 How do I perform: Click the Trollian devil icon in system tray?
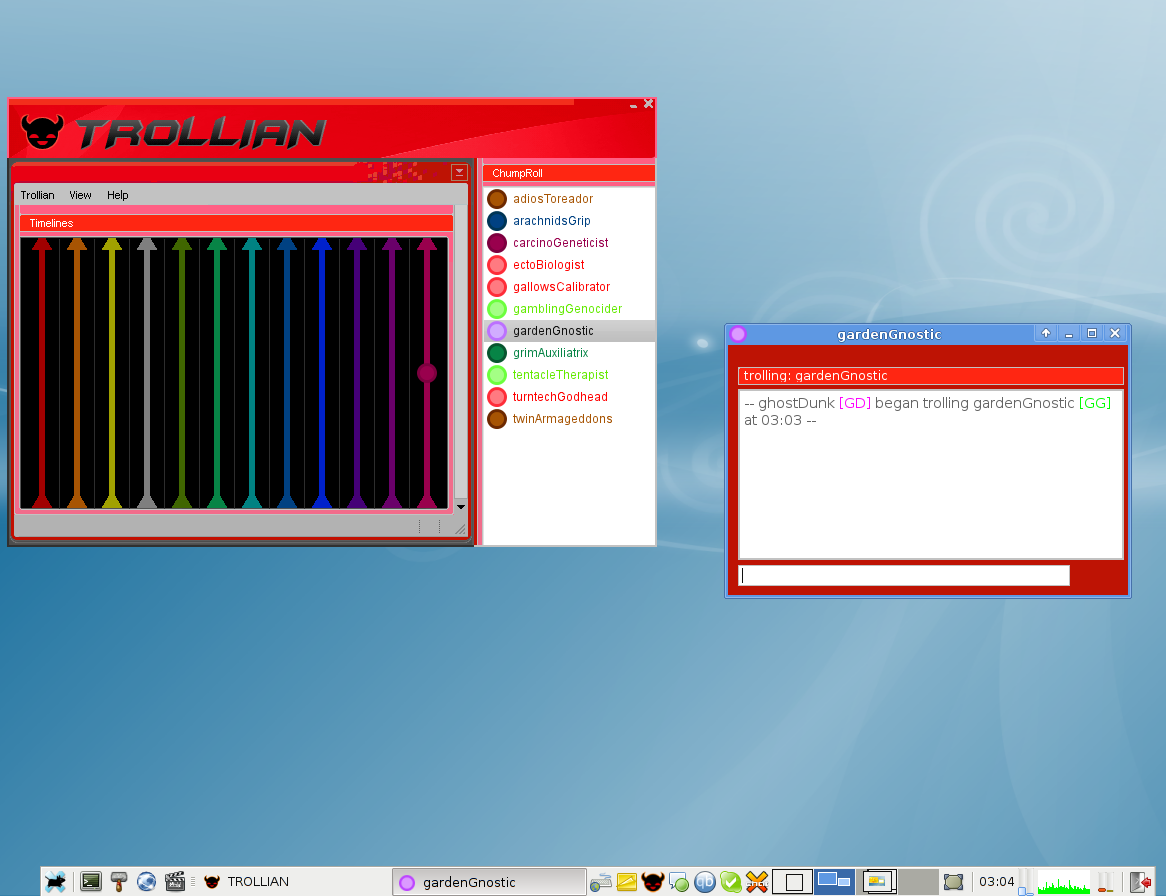653,881
